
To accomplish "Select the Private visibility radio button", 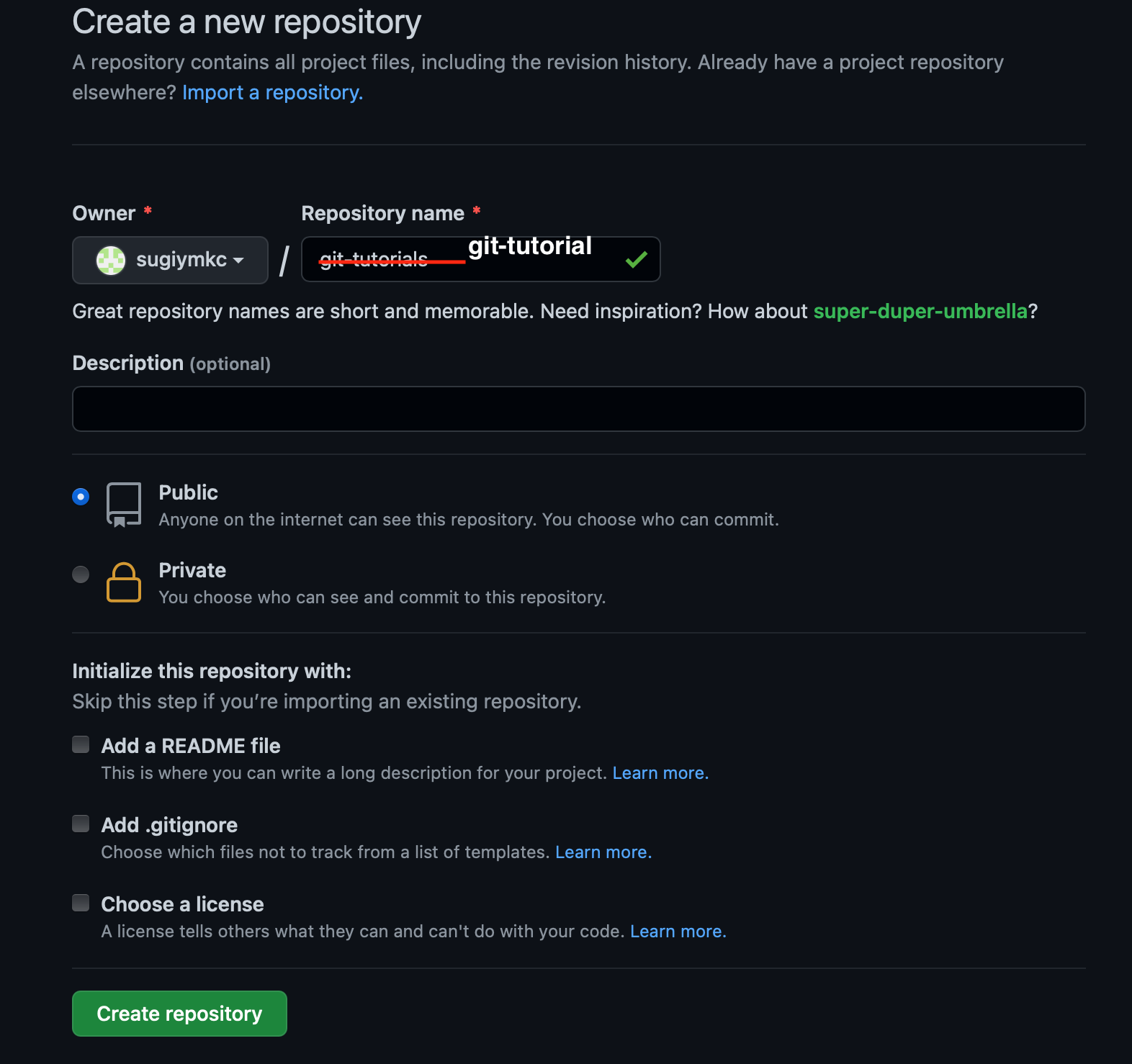I will click(x=81, y=574).
